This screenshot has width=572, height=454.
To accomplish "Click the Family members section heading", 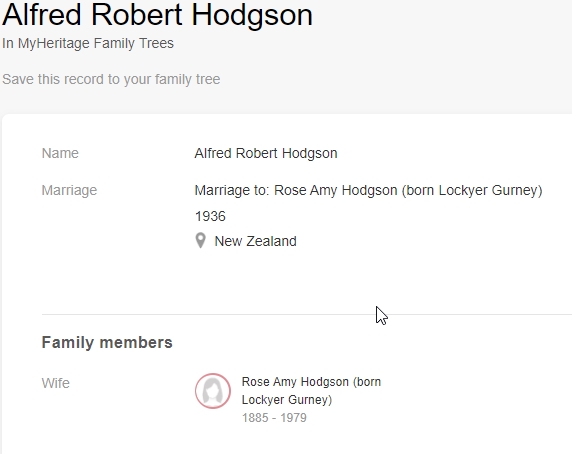I will coord(107,342).
